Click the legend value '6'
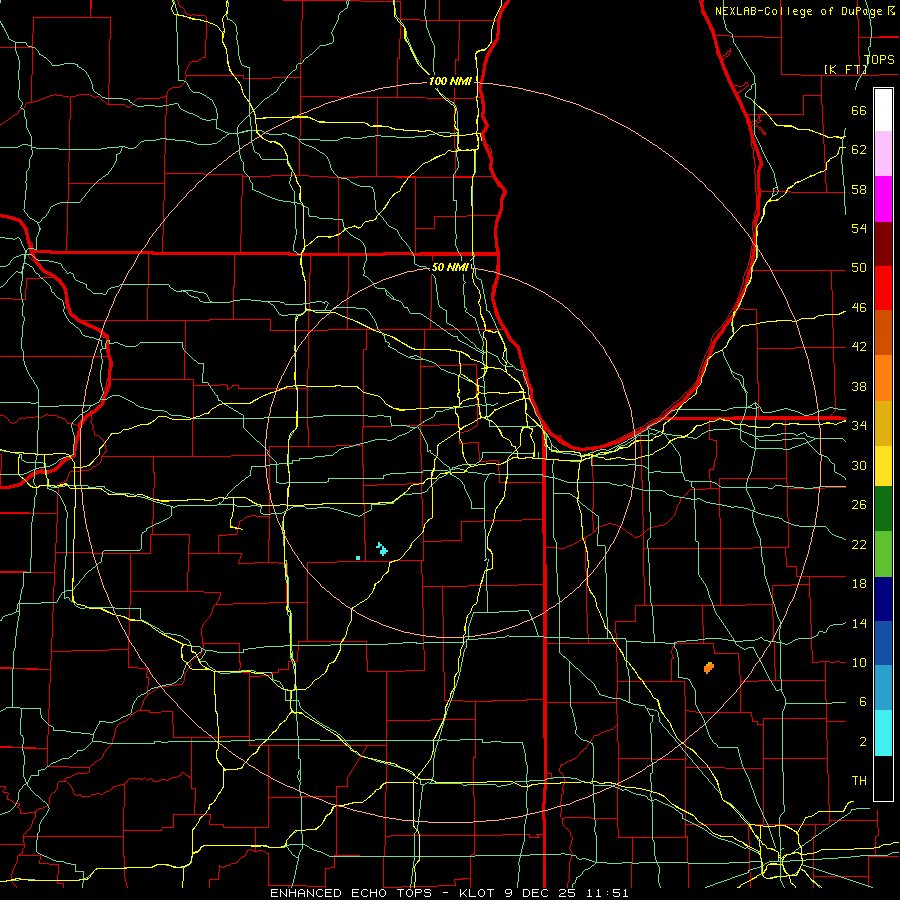This screenshot has width=900, height=900. coord(862,701)
